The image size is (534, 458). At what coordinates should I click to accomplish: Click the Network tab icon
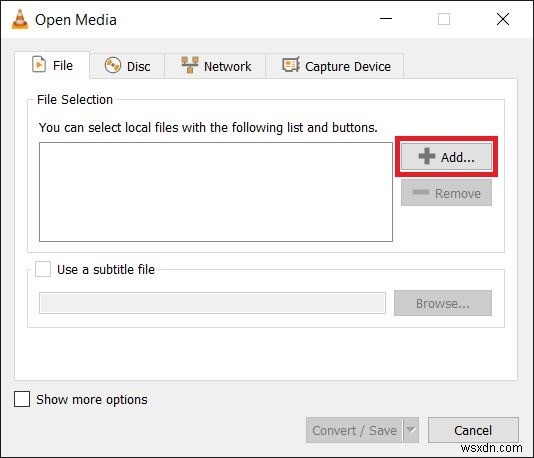(x=190, y=65)
